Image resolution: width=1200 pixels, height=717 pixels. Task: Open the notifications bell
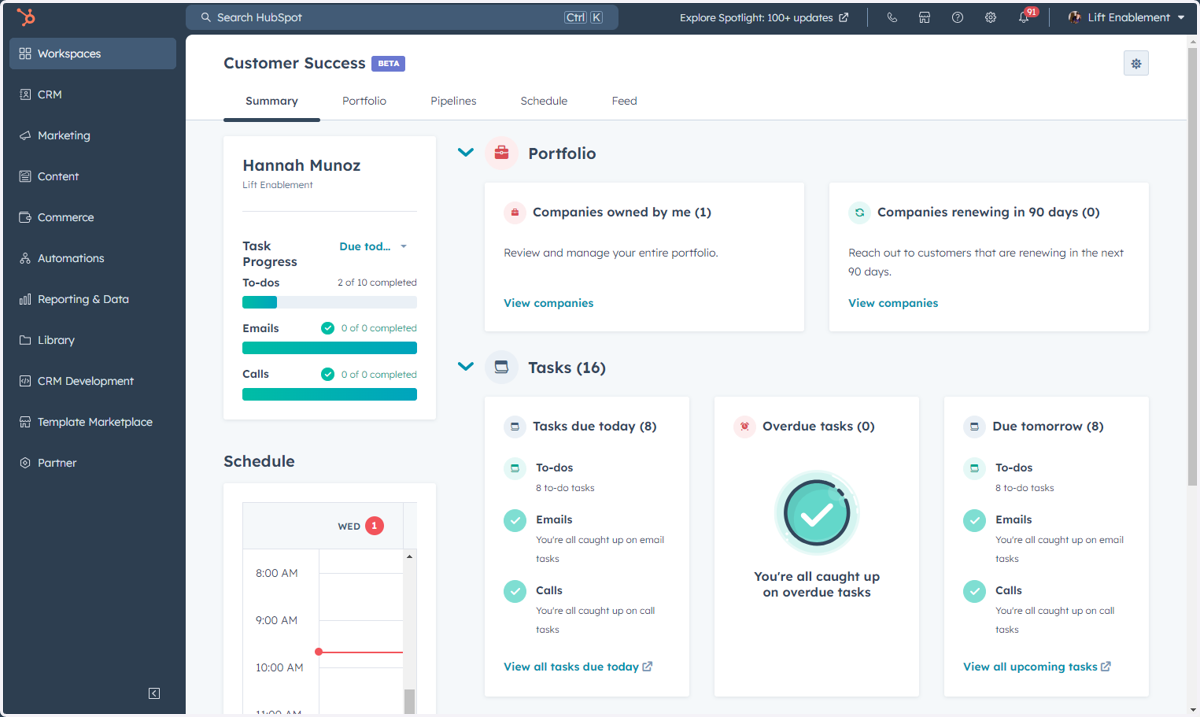pyautogui.click(x=1024, y=17)
